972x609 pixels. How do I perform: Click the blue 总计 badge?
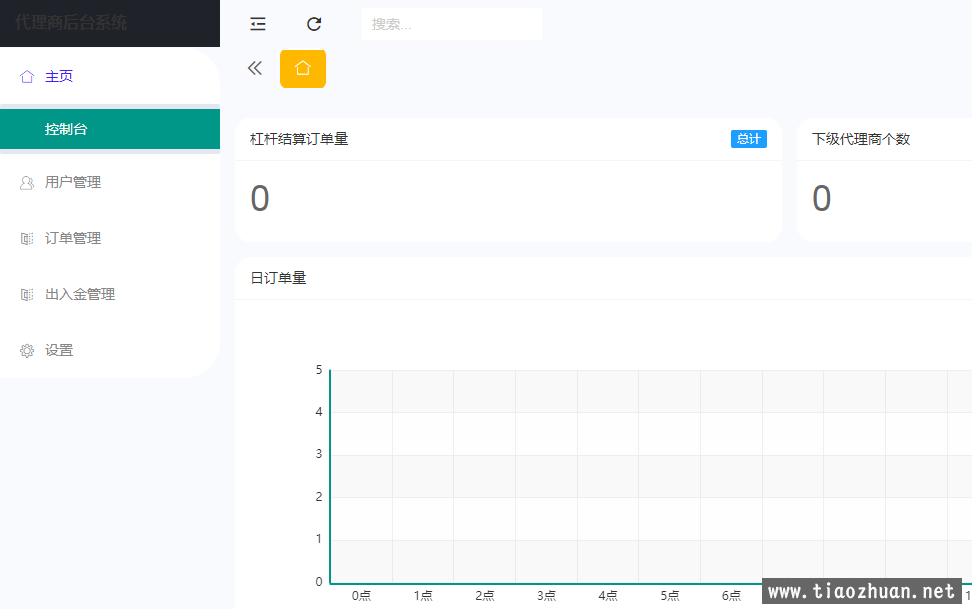click(749, 139)
